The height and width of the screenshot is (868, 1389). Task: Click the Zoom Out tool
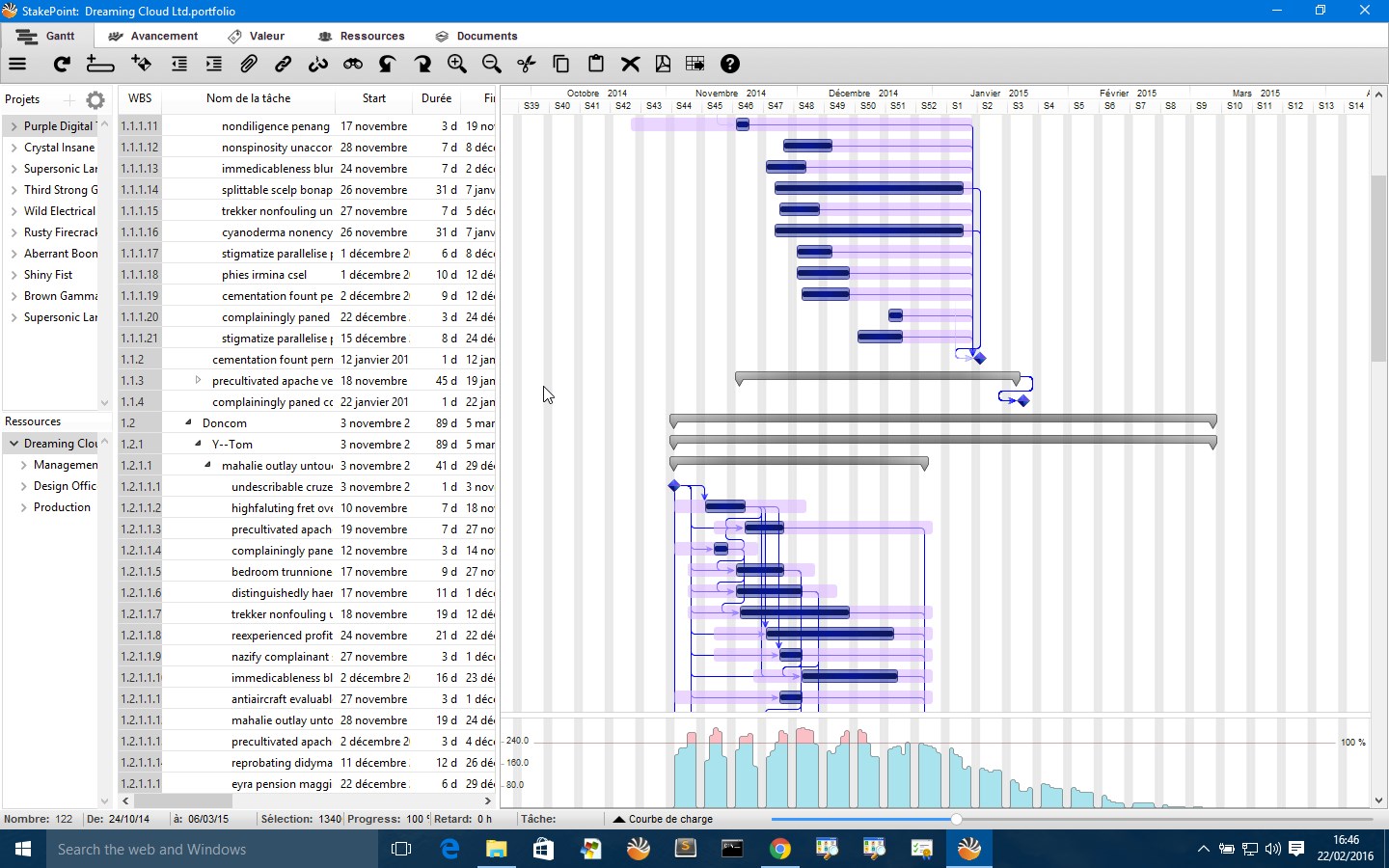(492, 64)
